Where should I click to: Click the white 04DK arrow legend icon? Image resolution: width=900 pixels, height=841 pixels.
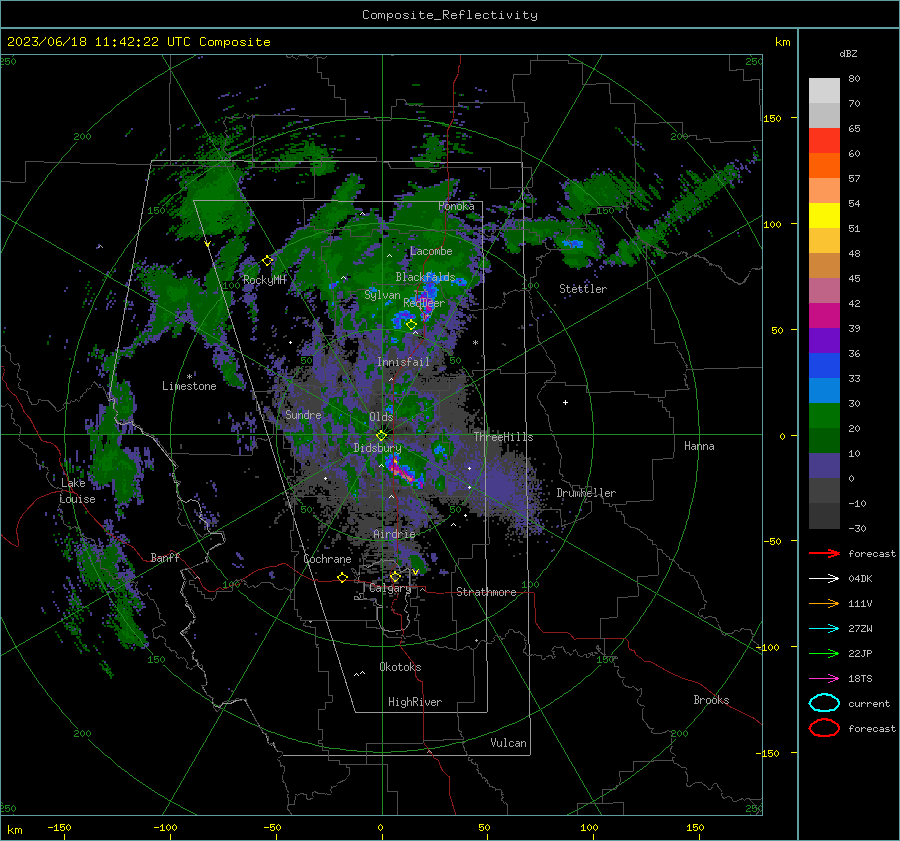click(824, 578)
